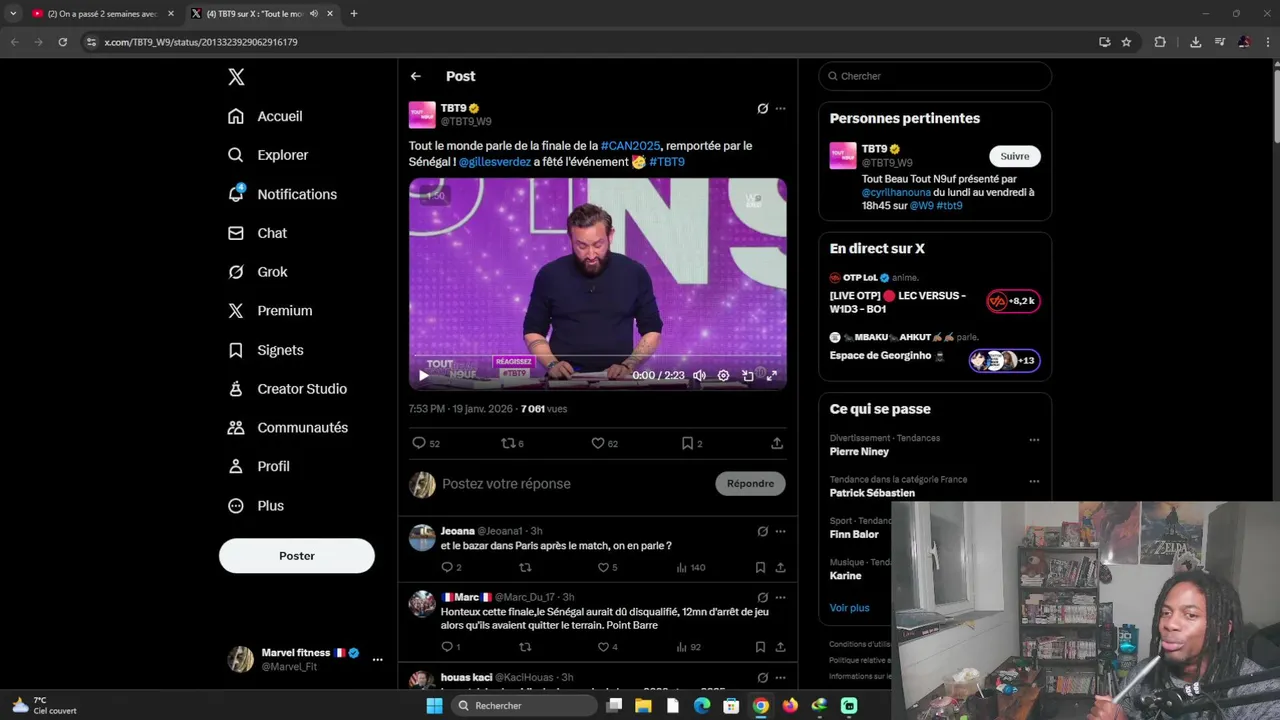Click the #CAN2025 hashtag
The height and width of the screenshot is (720, 1280).
tap(630, 146)
